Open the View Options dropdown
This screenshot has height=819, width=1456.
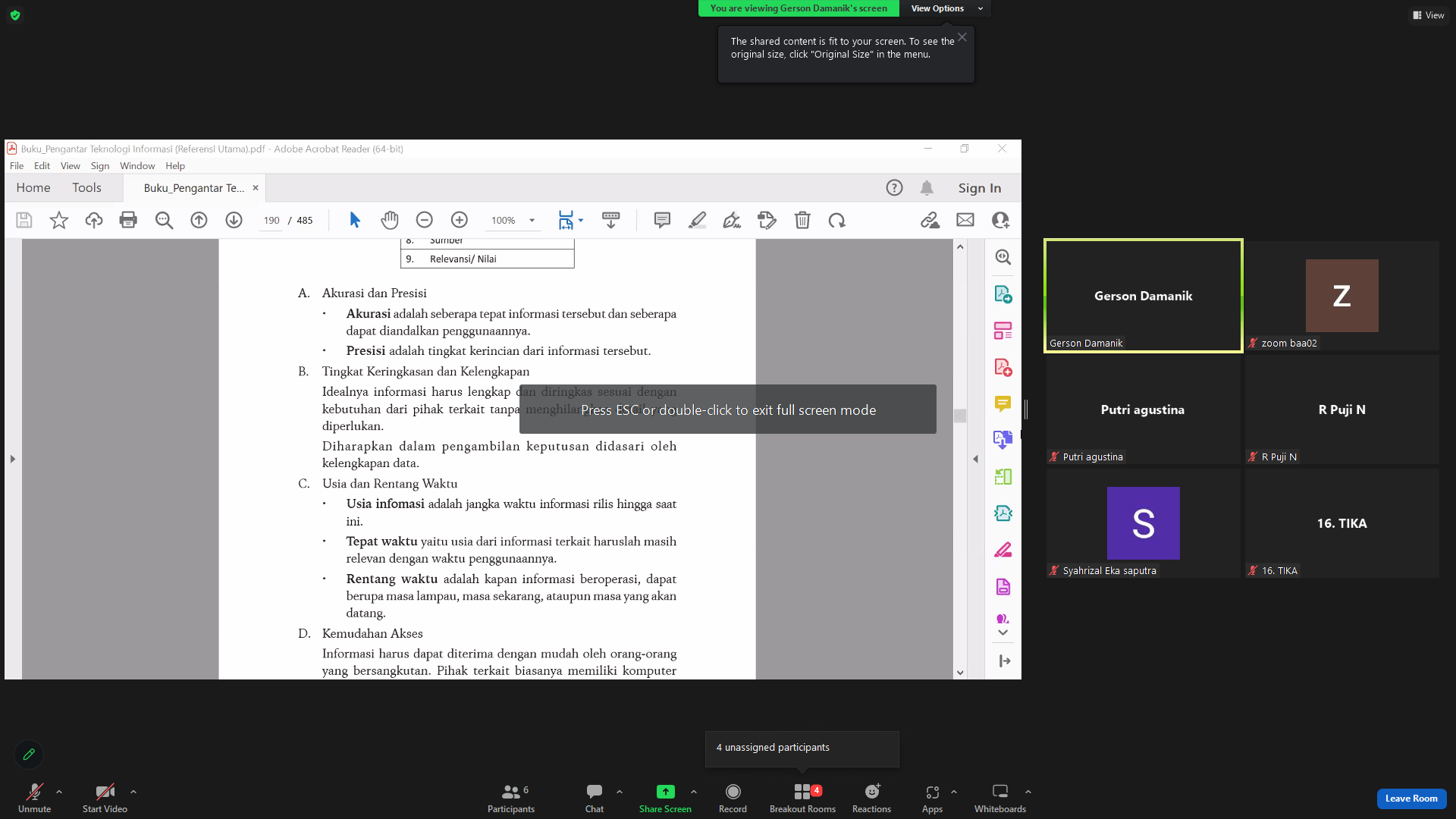pyautogui.click(x=945, y=8)
